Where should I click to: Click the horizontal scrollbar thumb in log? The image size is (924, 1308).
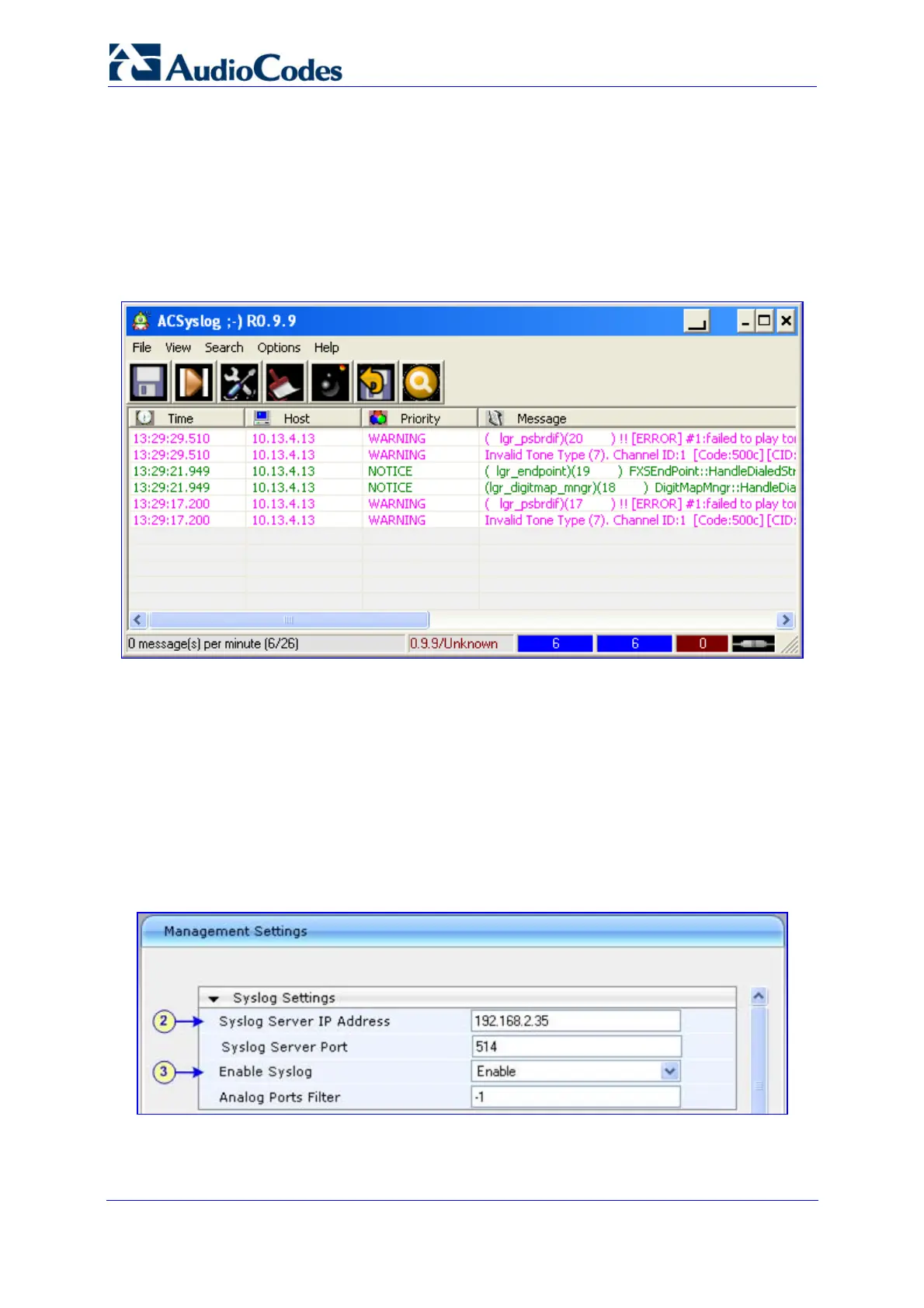click(289, 620)
